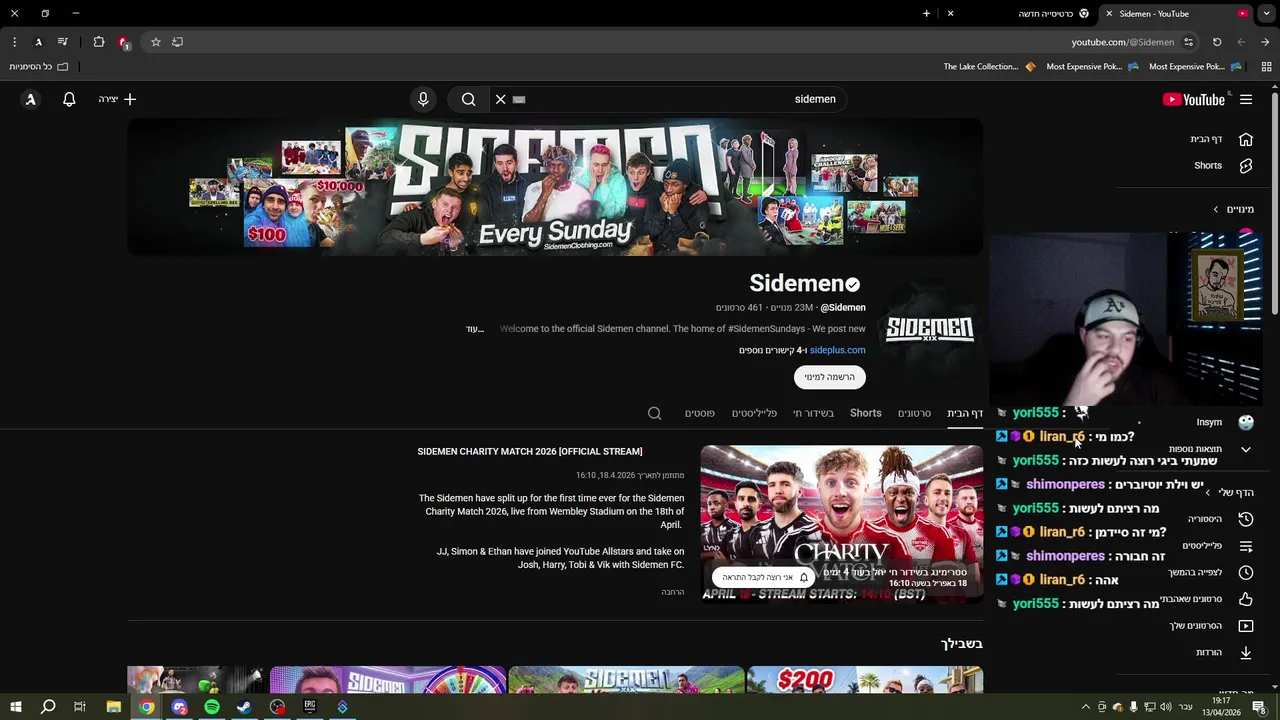Select Live tab (בשידור חי)
This screenshot has width=1280, height=720.
(x=814, y=413)
